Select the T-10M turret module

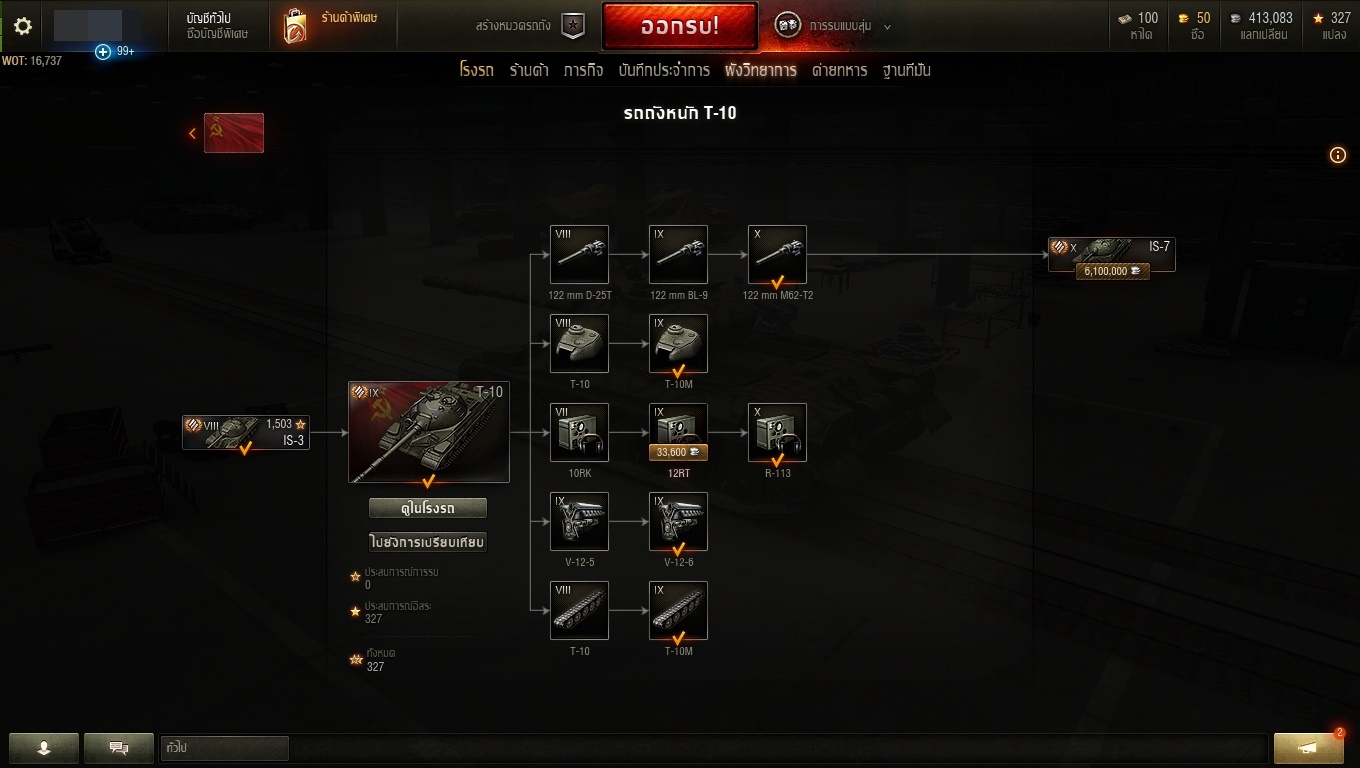679,343
